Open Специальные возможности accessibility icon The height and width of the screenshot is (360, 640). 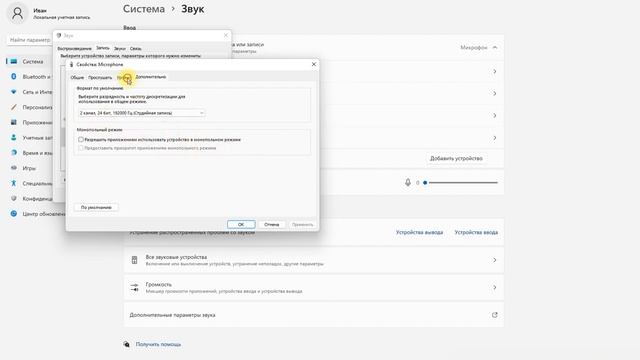(x=13, y=183)
